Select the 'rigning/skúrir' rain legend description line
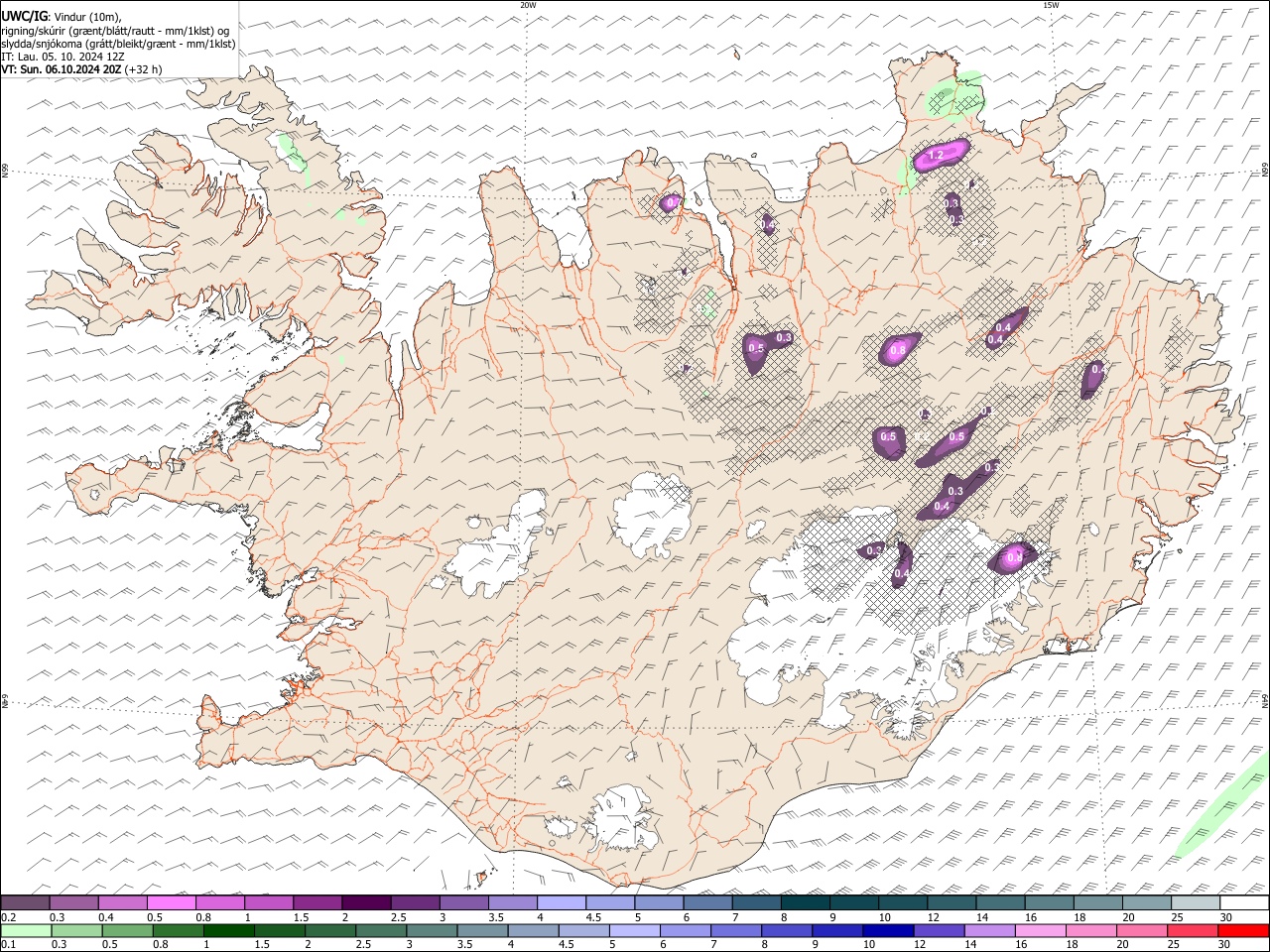The width and height of the screenshot is (1270, 952). tap(116, 30)
